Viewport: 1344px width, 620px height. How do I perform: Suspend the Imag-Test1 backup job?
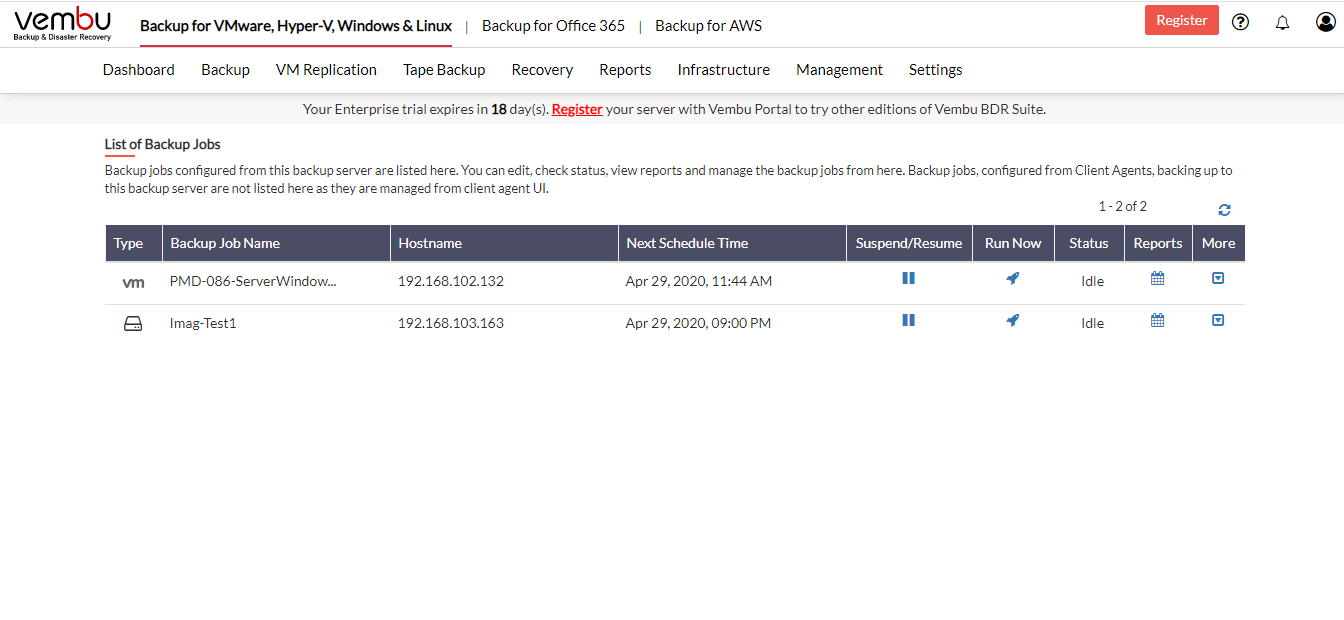coord(908,321)
